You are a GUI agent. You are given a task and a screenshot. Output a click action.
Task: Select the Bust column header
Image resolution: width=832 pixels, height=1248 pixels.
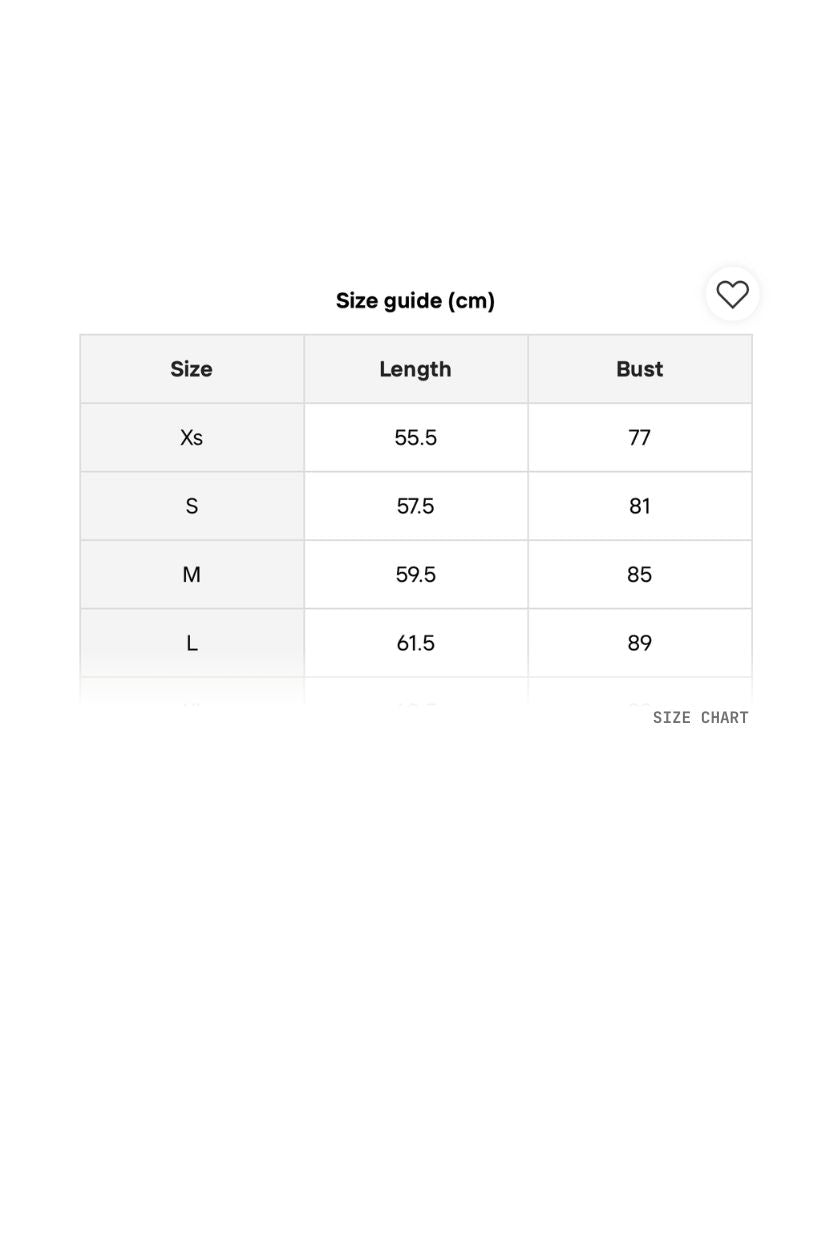[639, 369]
